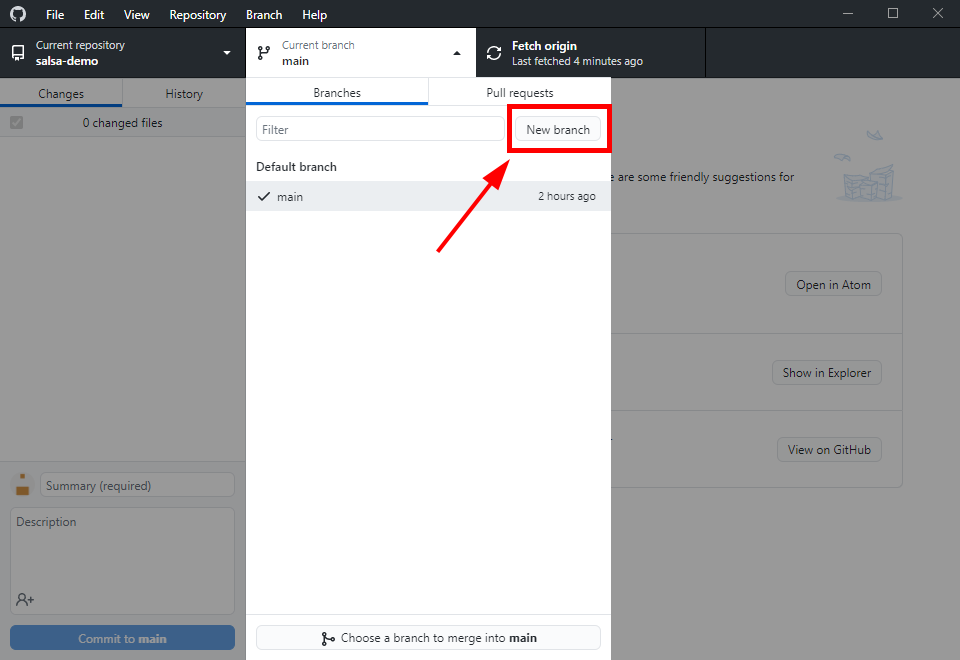The width and height of the screenshot is (960, 660).
Task: Click the add co-authors person icon
Action: [x=25, y=599]
